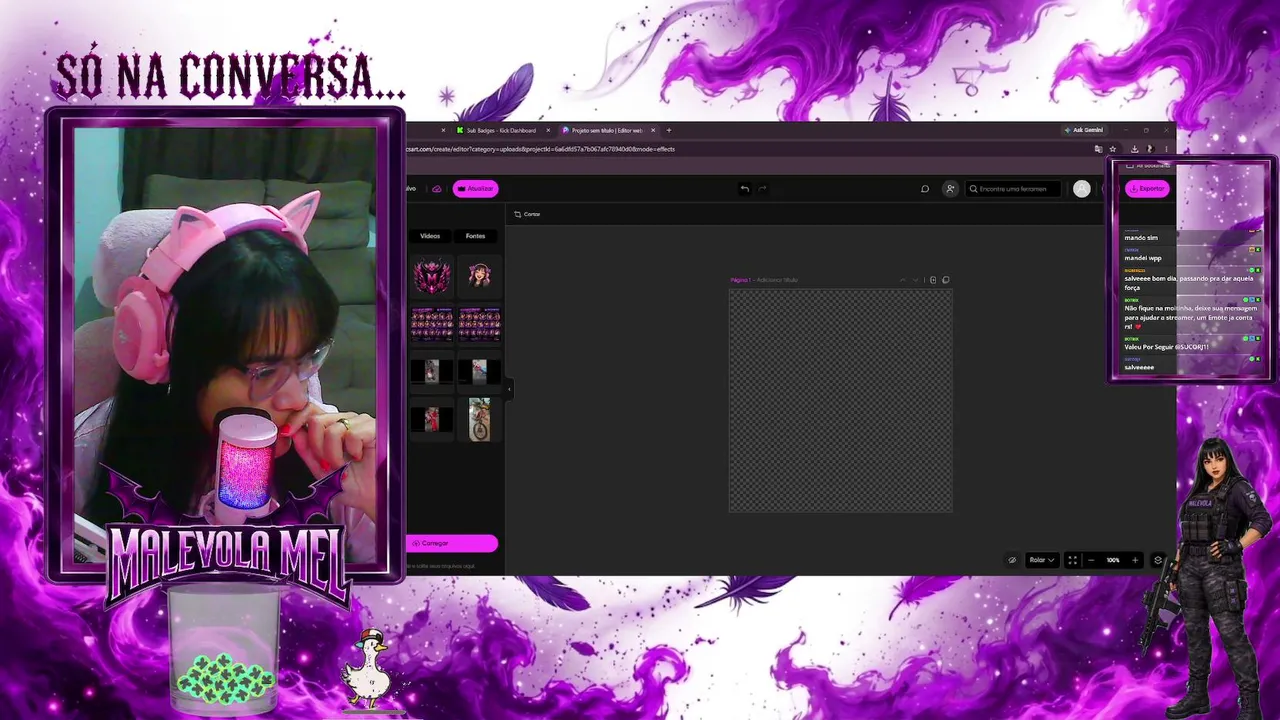1280x720 pixels.
Task: Select the M winged logo thumbnail
Action: pyautogui.click(x=432, y=275)
